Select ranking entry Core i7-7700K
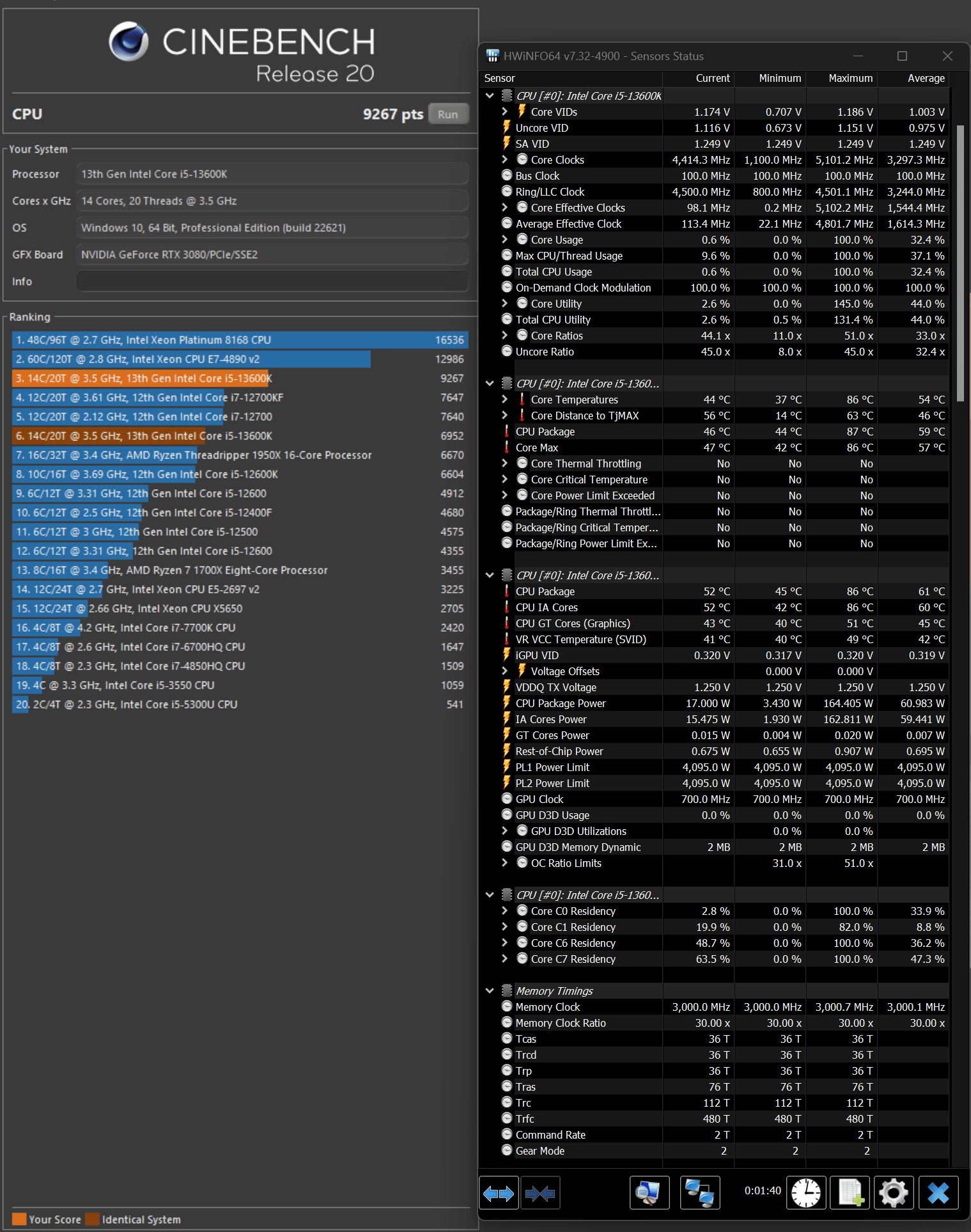The image size is (971, 1232). point(240,628)
